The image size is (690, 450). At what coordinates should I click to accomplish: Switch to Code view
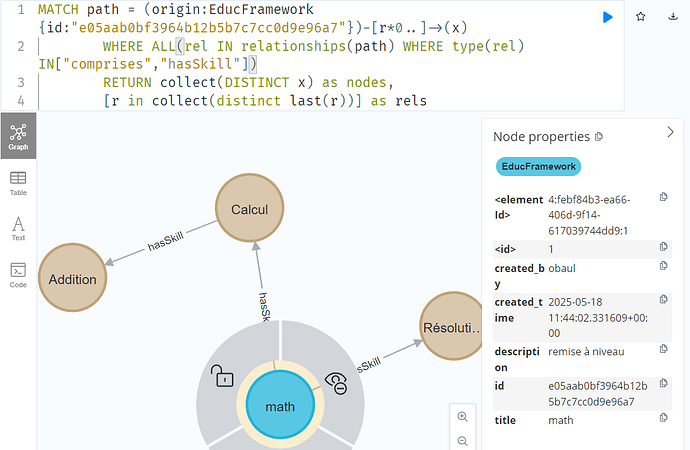[18, 275]
